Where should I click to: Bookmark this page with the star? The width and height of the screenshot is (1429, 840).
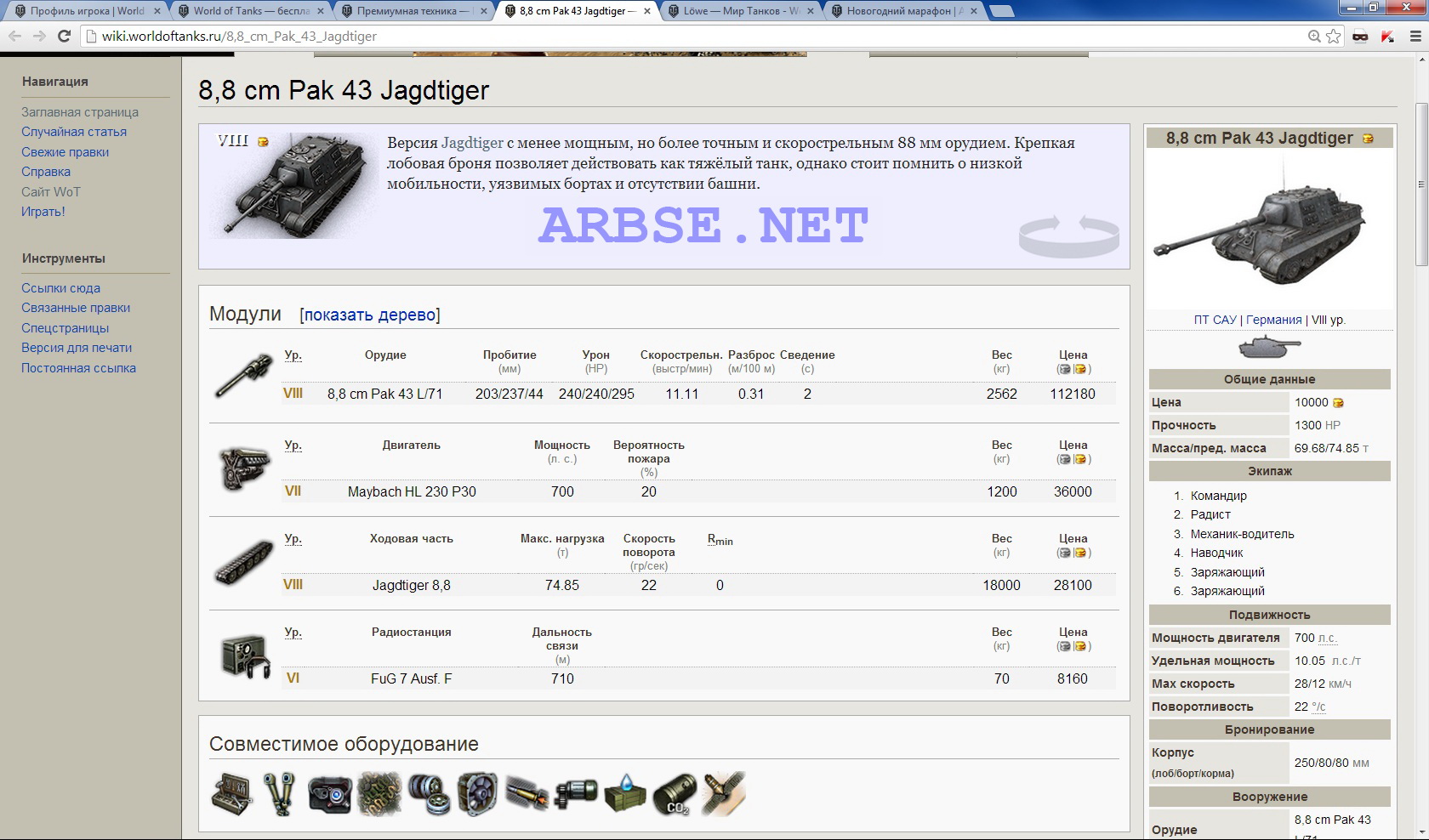[1334, 37]
